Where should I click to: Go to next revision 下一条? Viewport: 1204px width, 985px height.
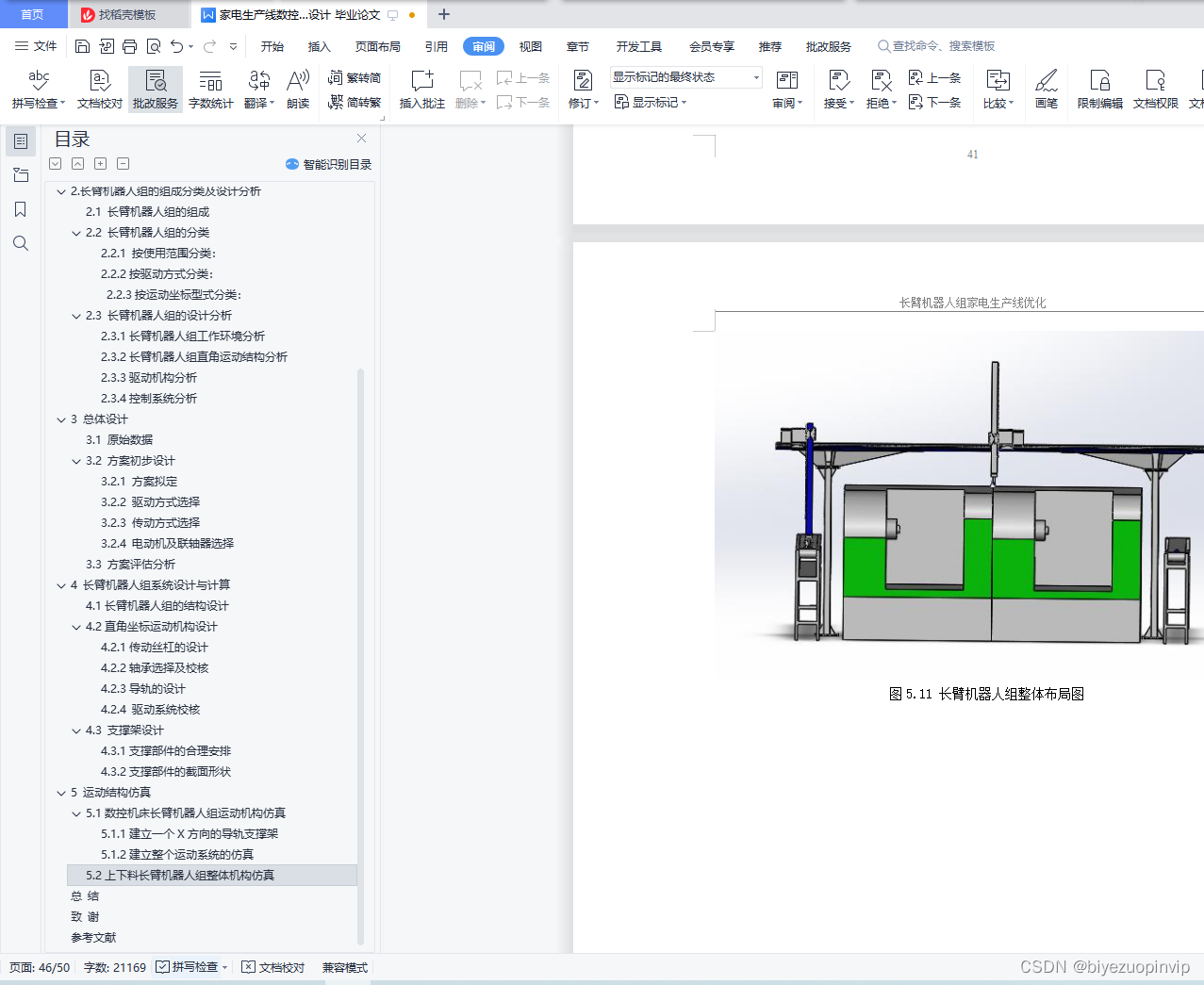[x=935, y=103]
